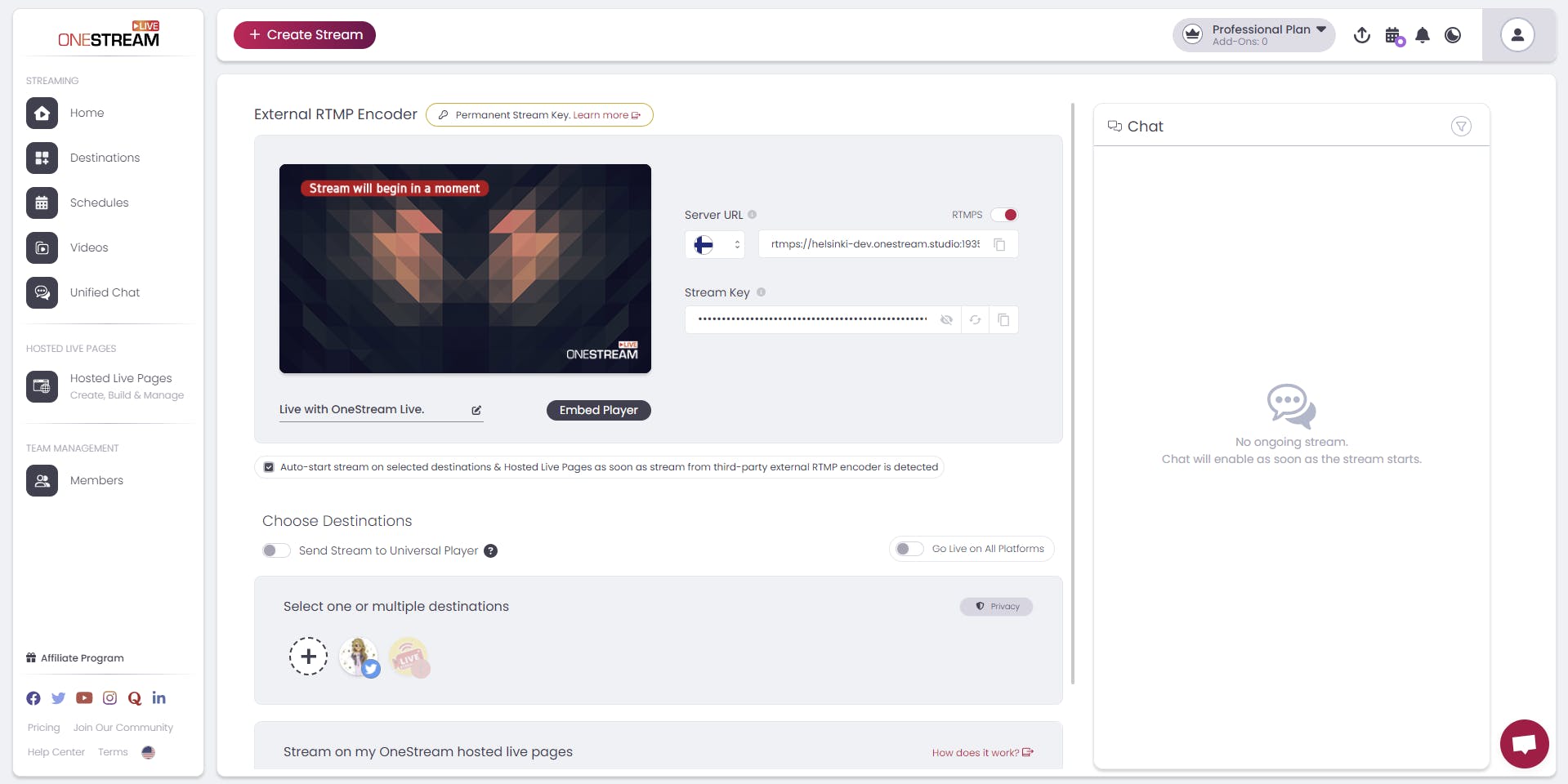Open the server region flag selector
The width and height of the screenshot is (1568, 784).
tap(714, 244)
